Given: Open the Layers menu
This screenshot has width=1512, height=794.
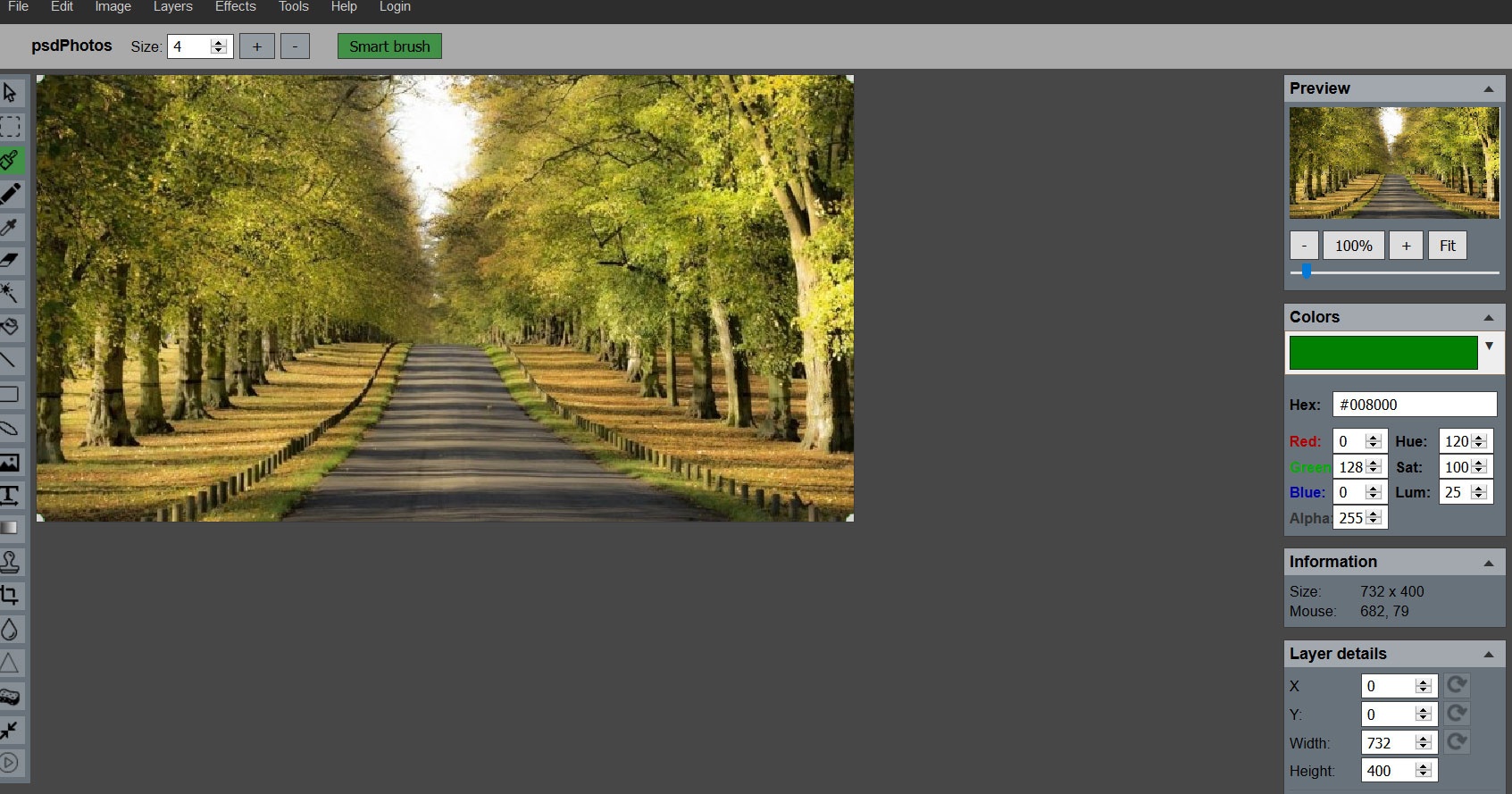Looking at the screenshot, I should tap(173, 7).
